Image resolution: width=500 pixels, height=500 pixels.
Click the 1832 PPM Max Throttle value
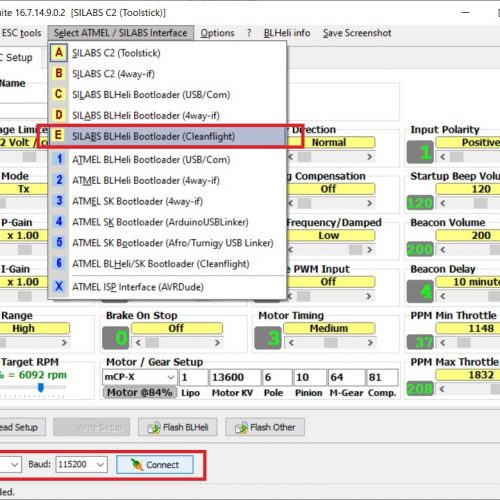click(468, 375)
